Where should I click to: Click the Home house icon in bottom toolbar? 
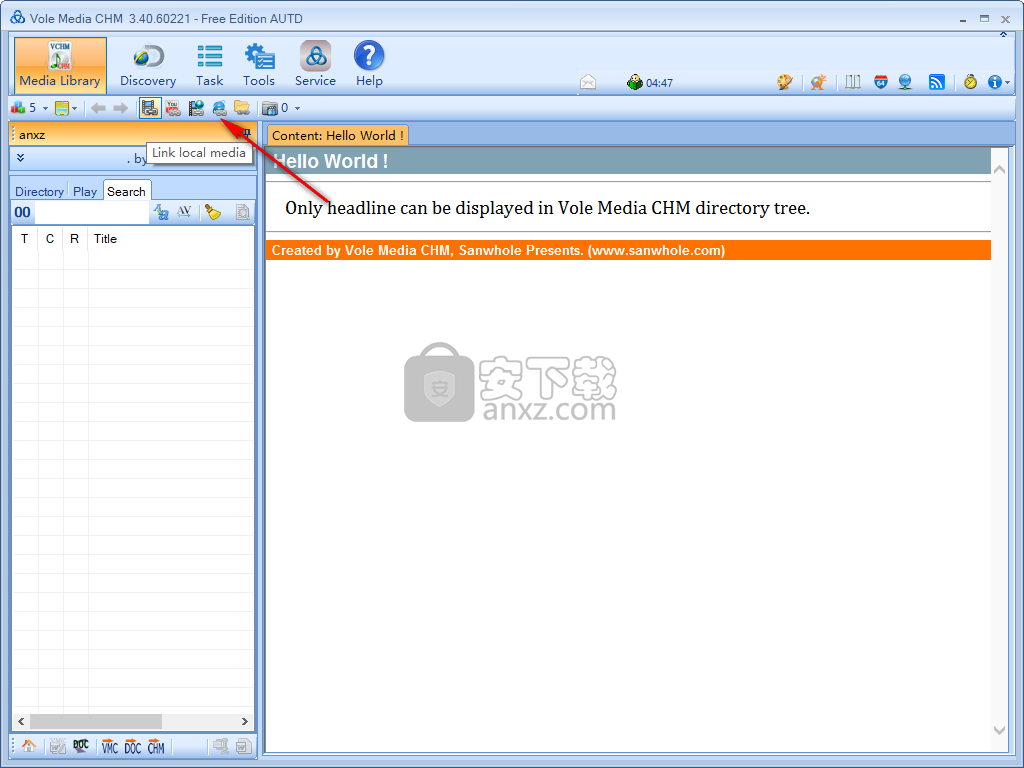29,746
